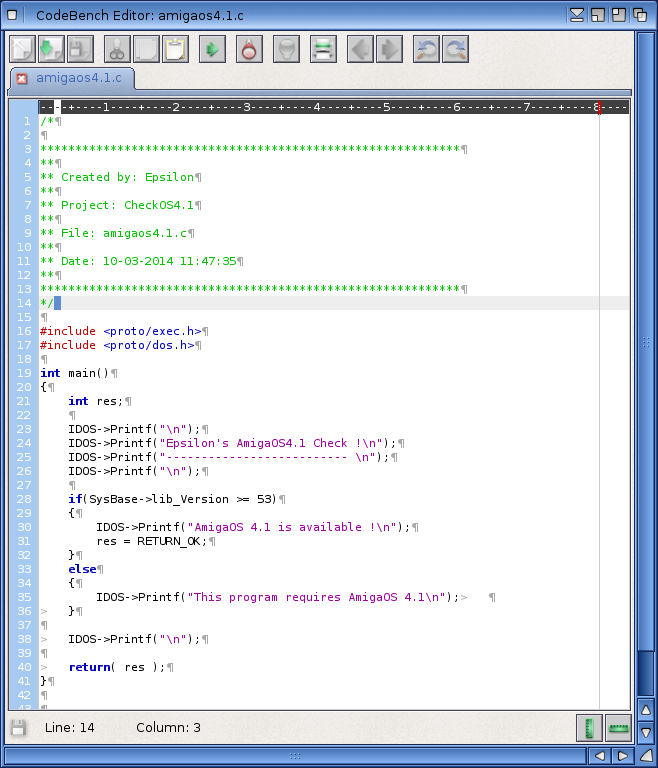Viewport: 658px width, 768px height.
Task: Click the 'res = RETURN_OK;' line
Action: coord(152,541)
